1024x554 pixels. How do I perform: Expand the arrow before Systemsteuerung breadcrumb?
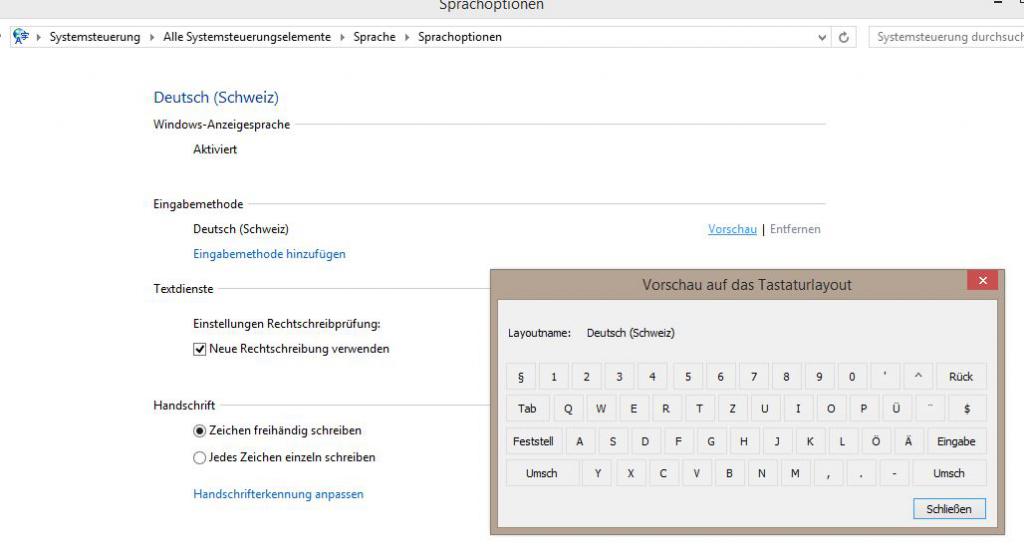39,37
